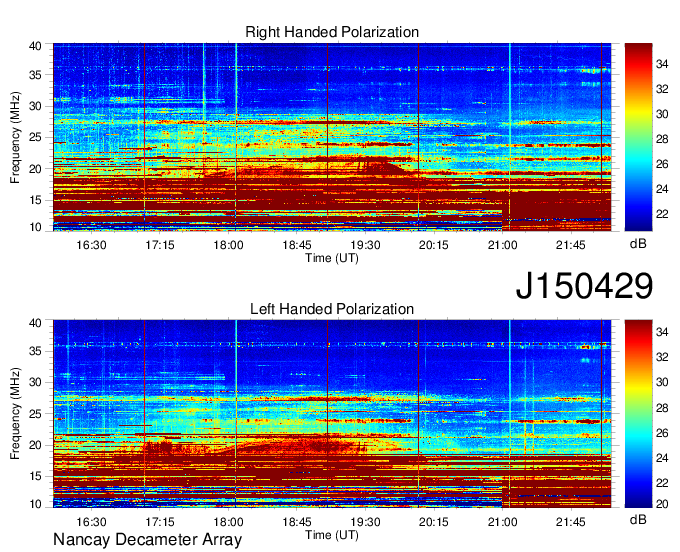Click inside the Right Handed Polarization spectrogram

tap(332, 137)
